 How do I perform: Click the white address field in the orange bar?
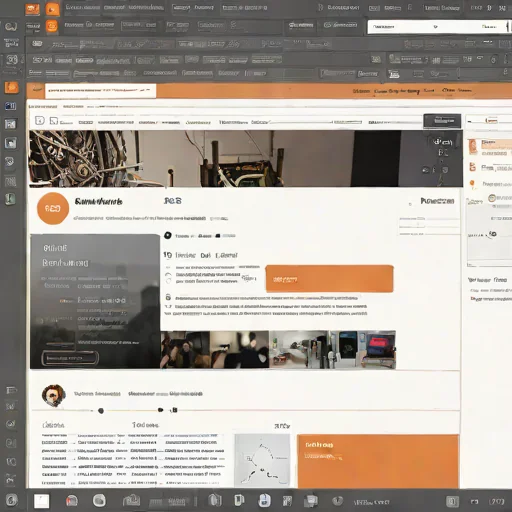point(100,90)
